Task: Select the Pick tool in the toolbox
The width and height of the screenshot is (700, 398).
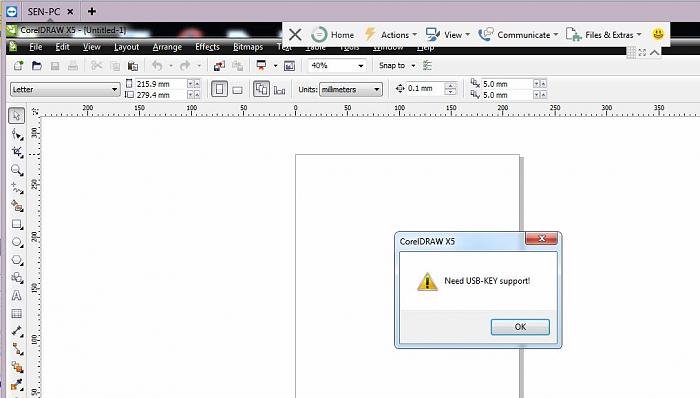Action: pyautogui.click(x=17, y=116)
